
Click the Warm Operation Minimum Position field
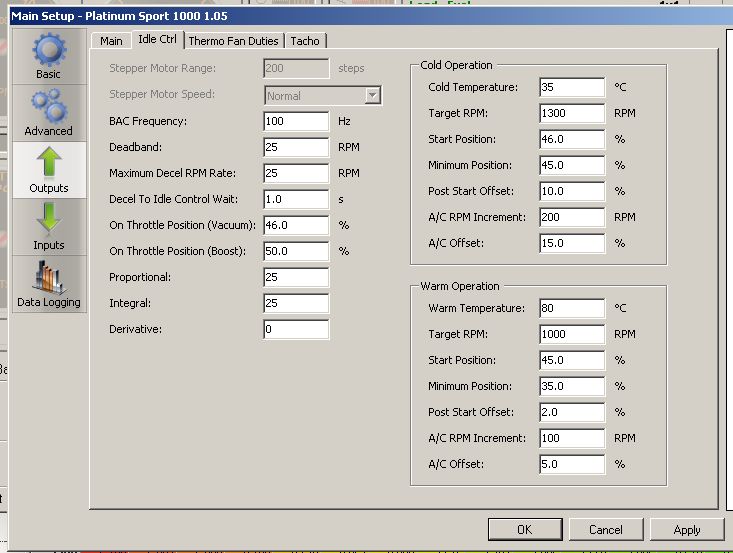[572, 386]
